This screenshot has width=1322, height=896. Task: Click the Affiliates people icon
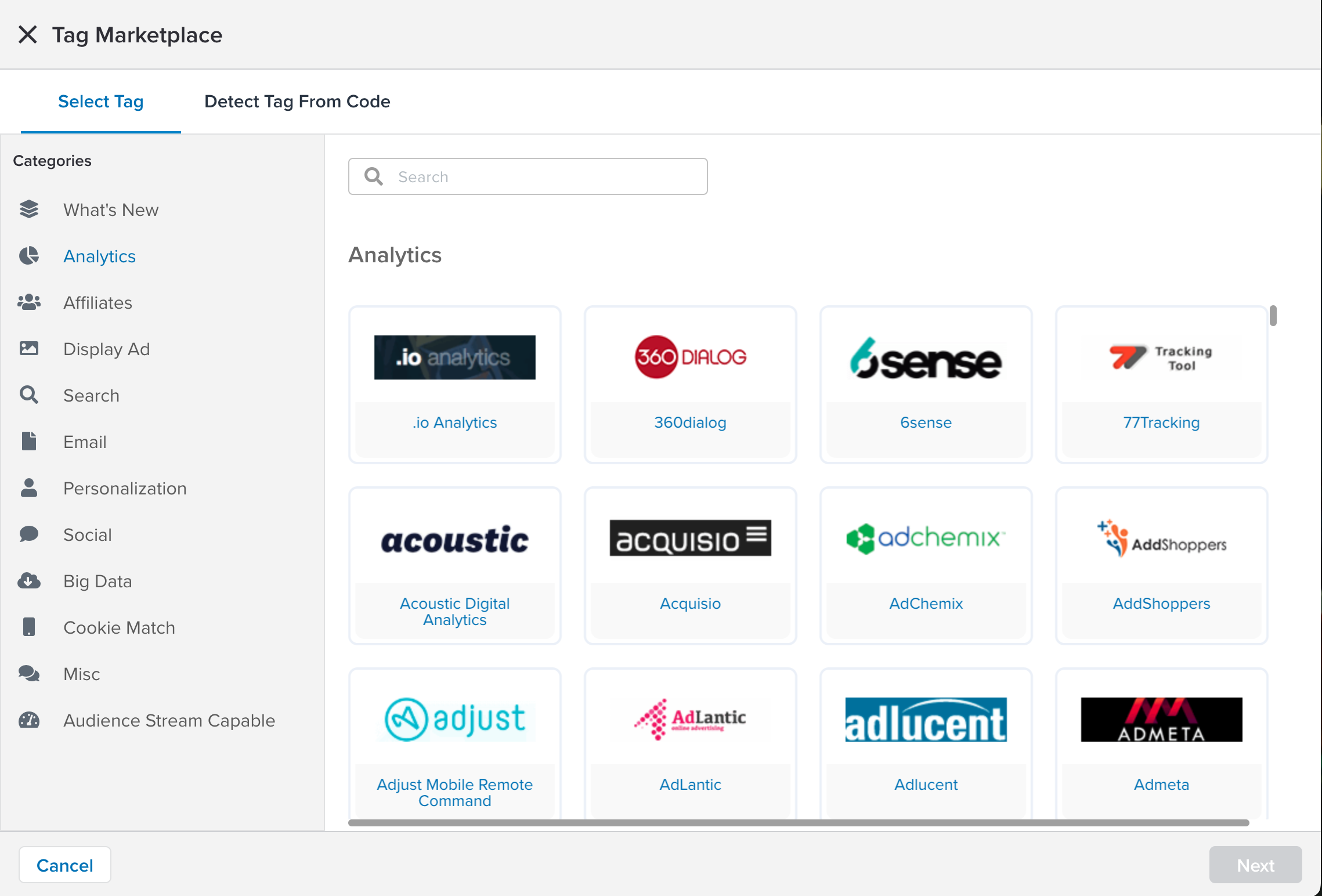tap(29, 302)
